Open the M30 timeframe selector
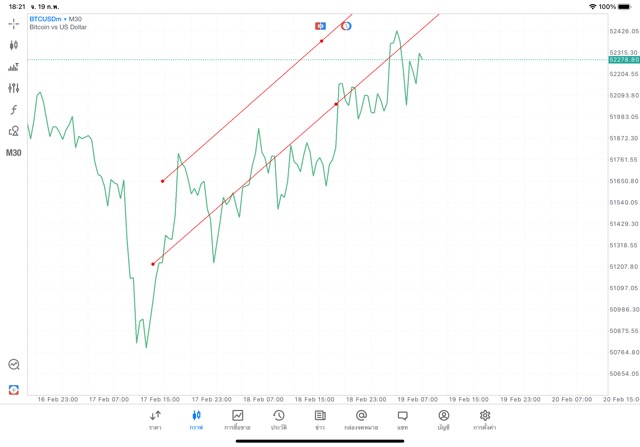 point(14,153)
